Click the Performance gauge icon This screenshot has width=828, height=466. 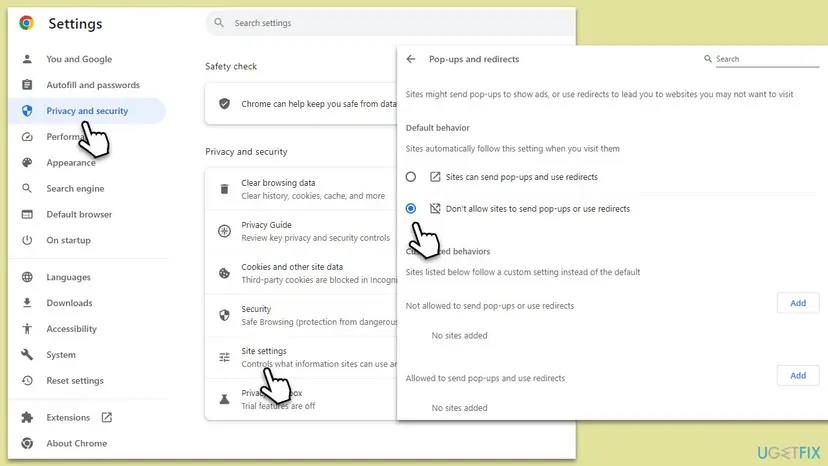[x=27, y=137]
